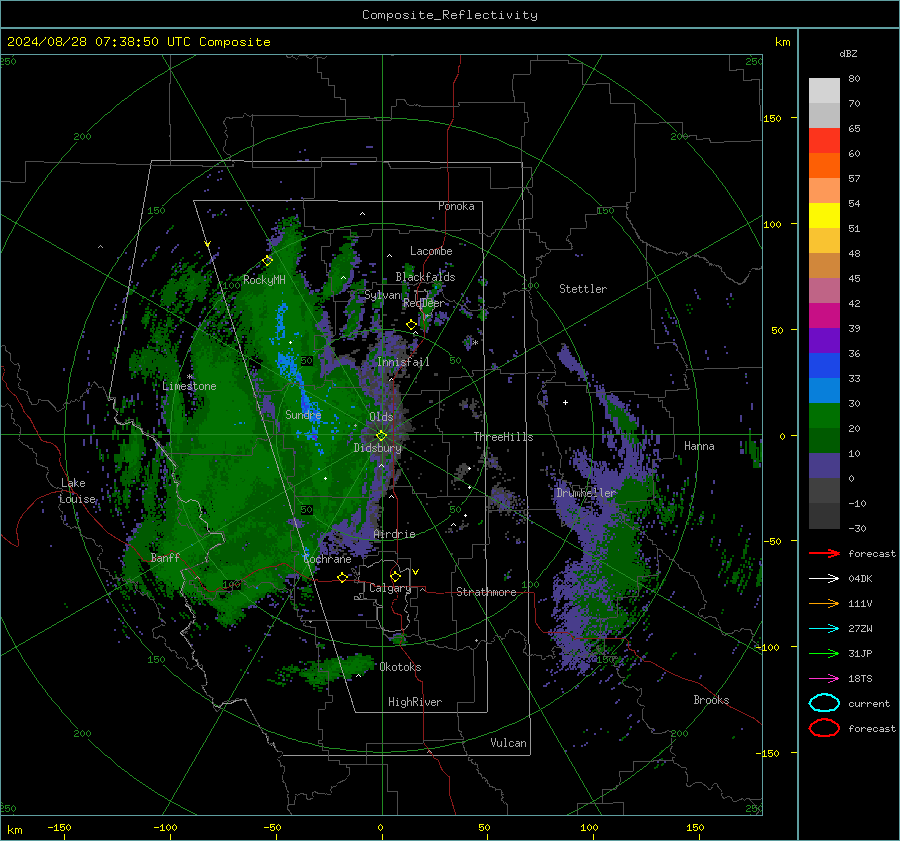This screenshot has height=841, width=900.
Task: Click the orange 111V arrow icon
Action: pyautogui.click(x=824, y=603)
